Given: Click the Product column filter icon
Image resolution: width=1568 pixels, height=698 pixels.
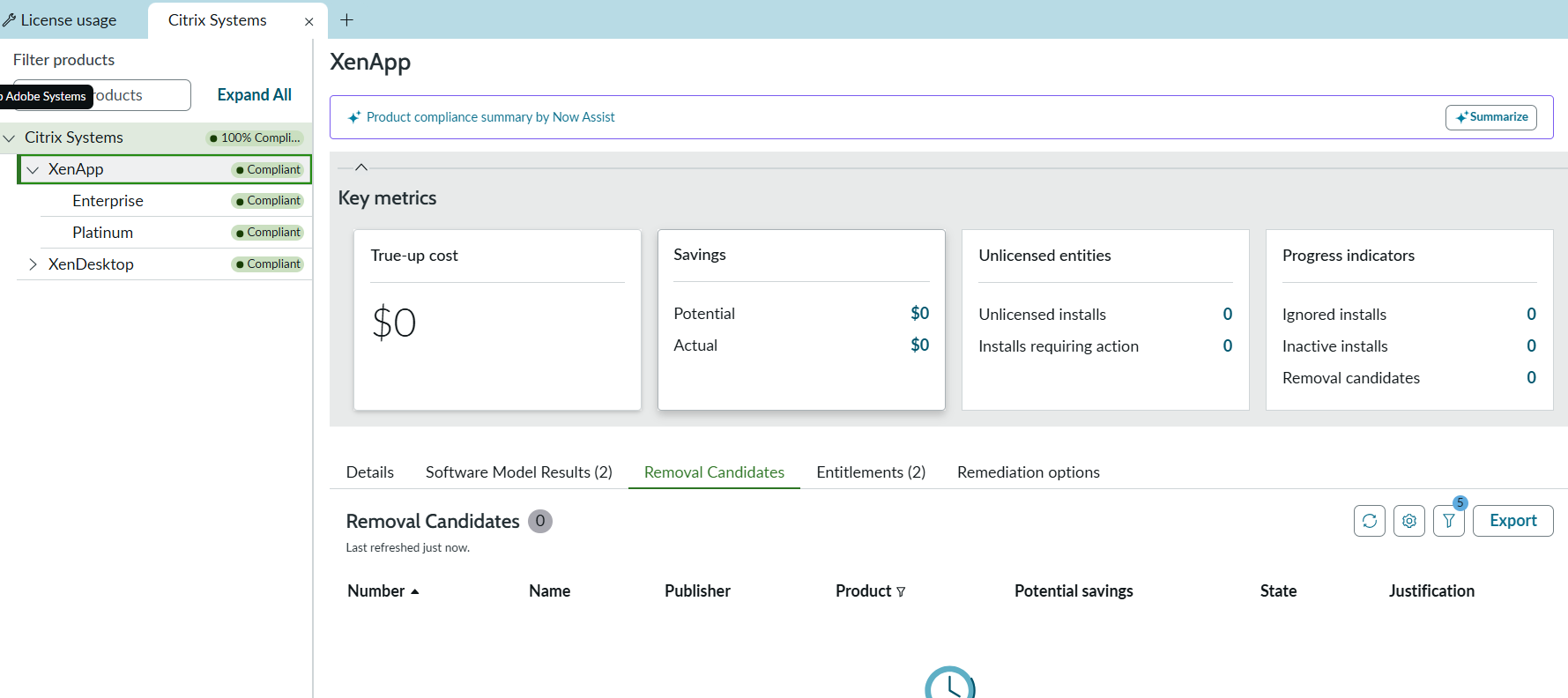Looking at the screenshot, I should [x=901, y=592].
